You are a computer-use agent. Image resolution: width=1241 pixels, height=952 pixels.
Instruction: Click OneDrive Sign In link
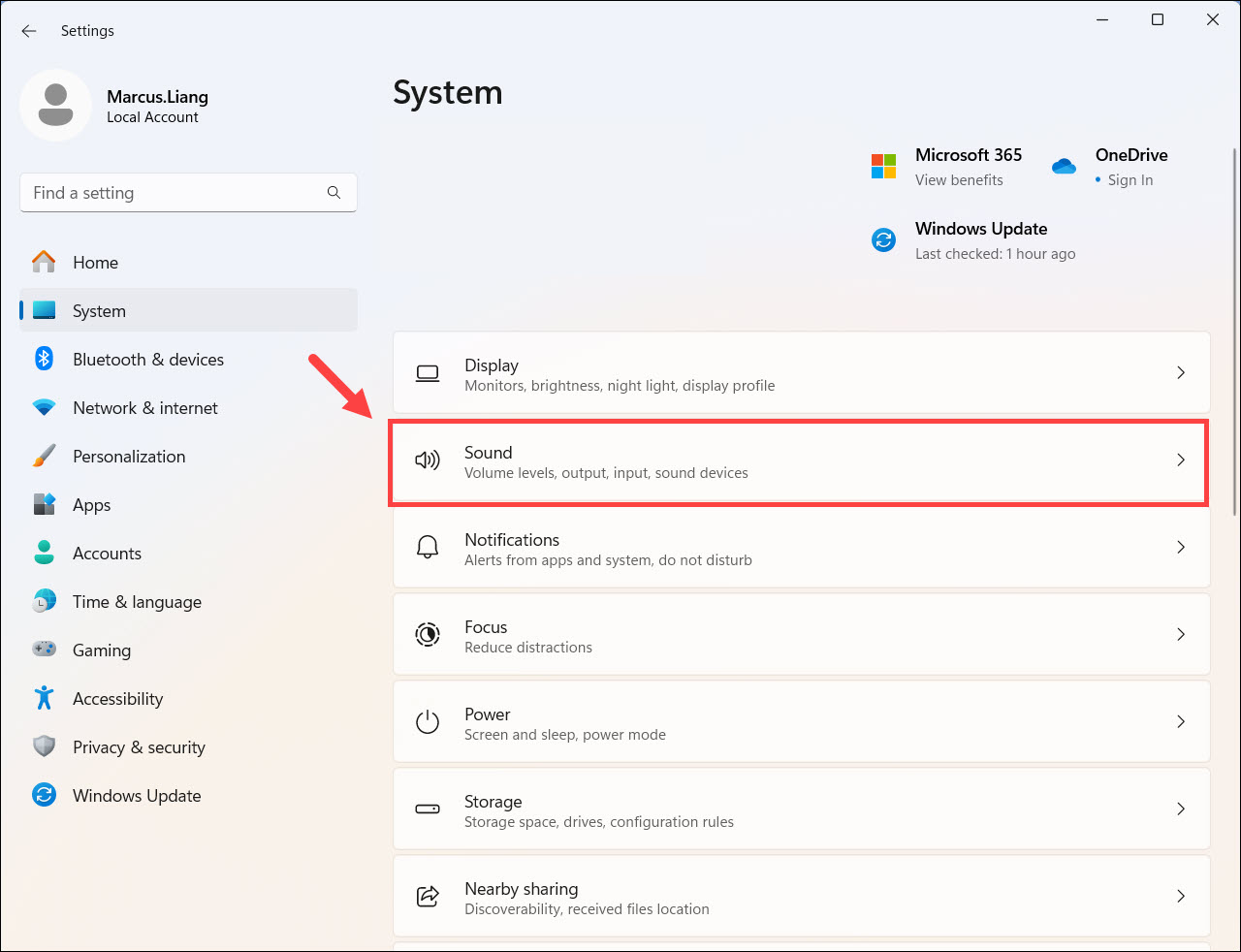click(1130, 180)
